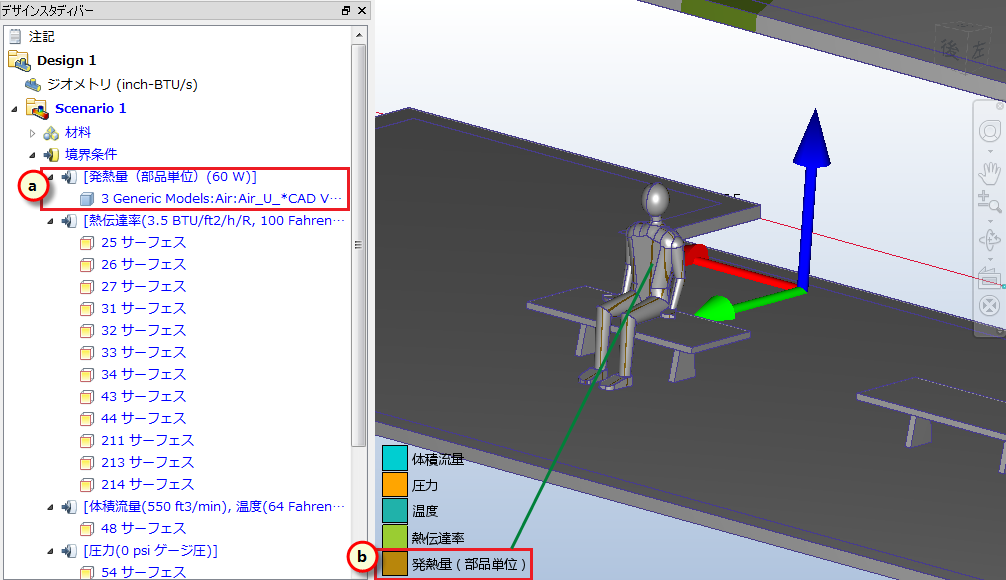Click the Design 1 folder icon
Viewport: 1006px width, 580px height.
click(19, 60)
